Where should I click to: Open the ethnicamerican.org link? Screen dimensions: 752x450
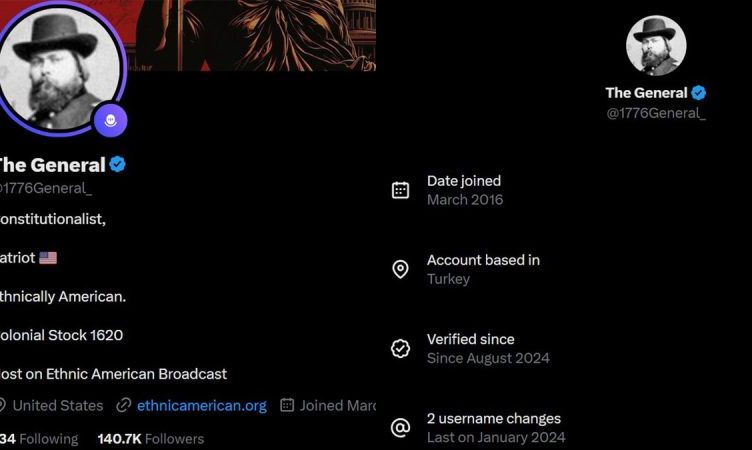point(201,405)
